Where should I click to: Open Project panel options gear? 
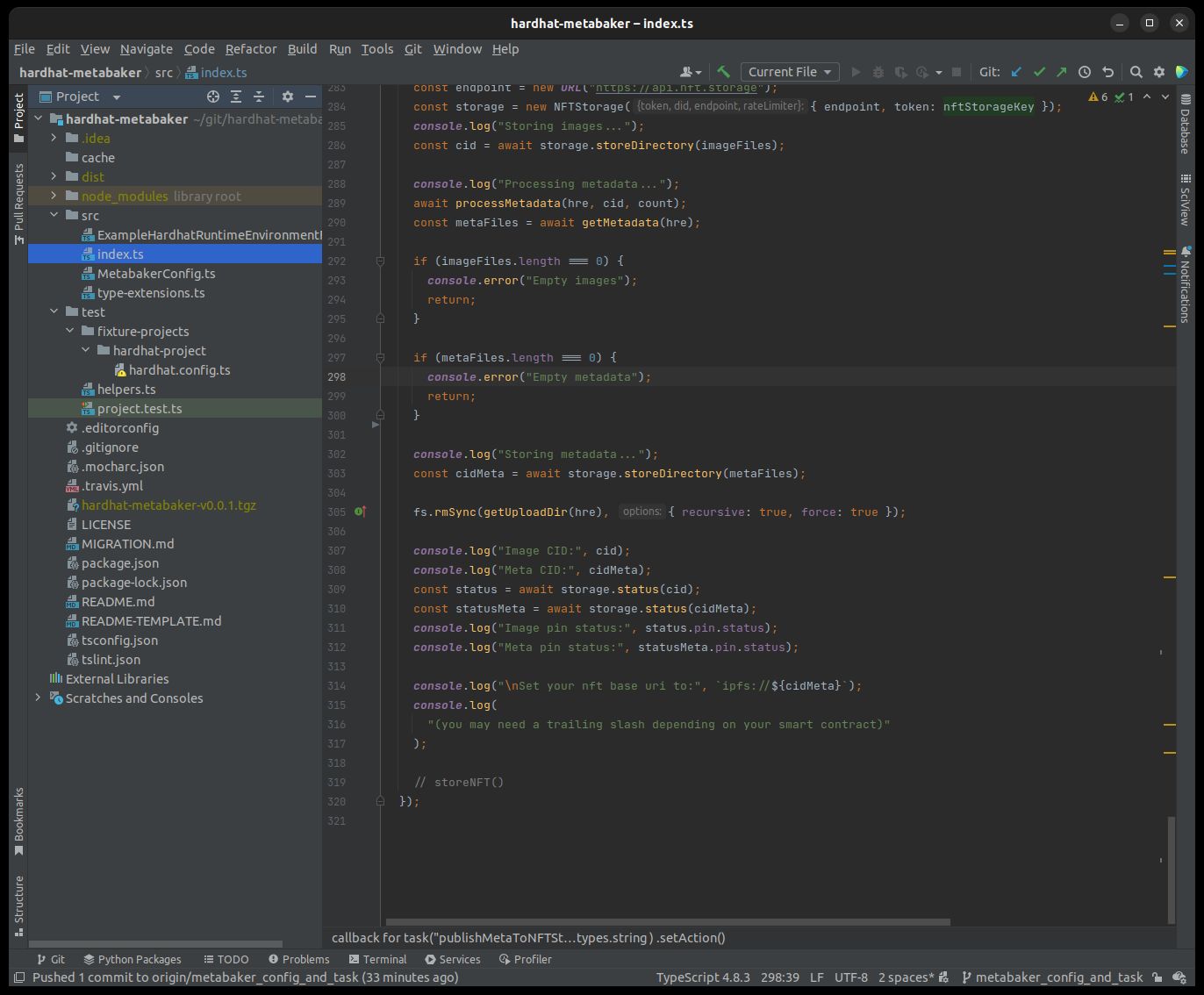(x=287, y=97)
